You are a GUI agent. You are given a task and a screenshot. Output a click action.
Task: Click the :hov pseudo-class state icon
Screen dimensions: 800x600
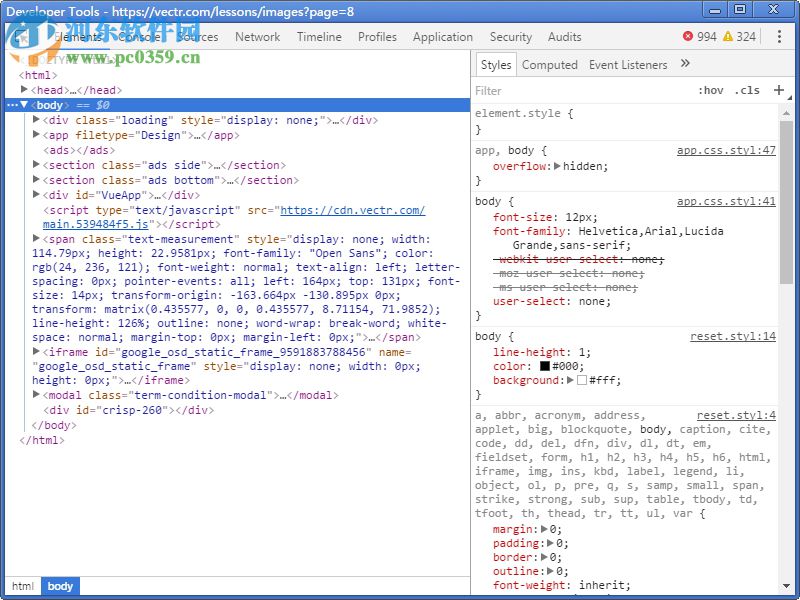pos(711,90)
